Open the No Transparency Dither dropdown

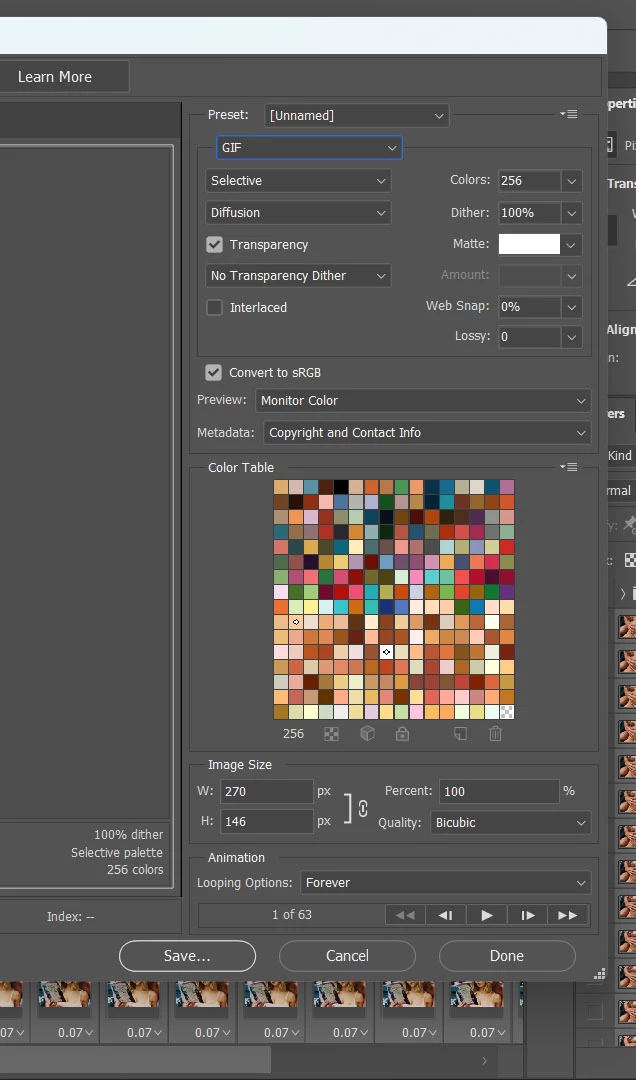click(298, 276)
